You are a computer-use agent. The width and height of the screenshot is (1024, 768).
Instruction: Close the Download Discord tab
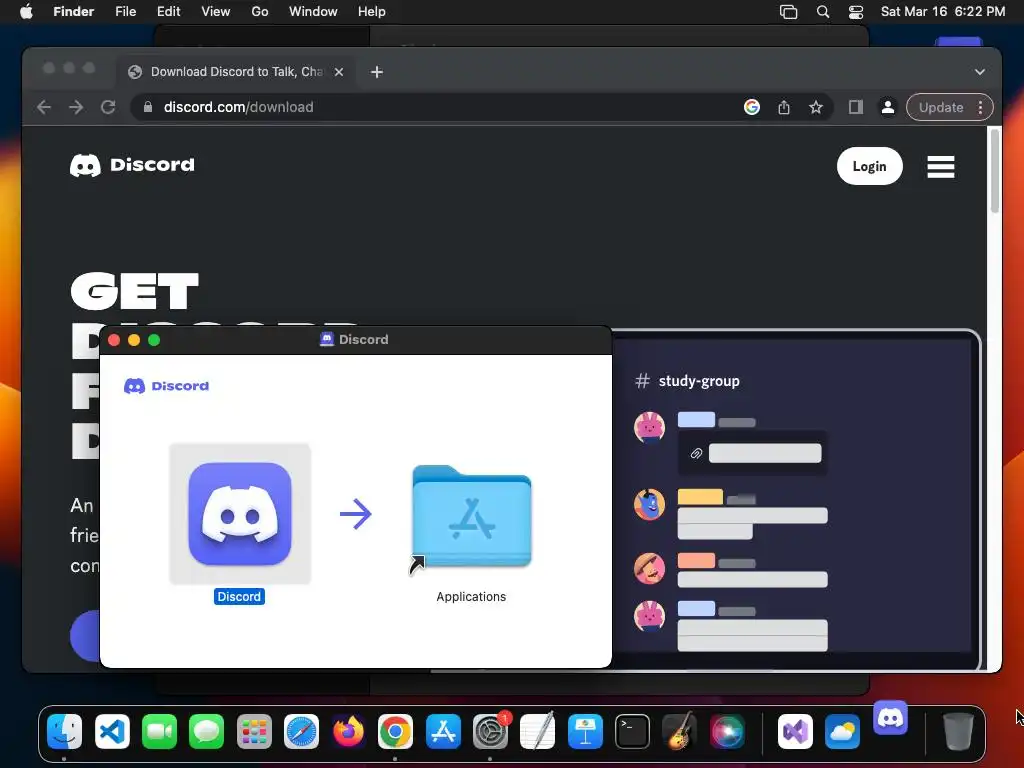(338, 72)
